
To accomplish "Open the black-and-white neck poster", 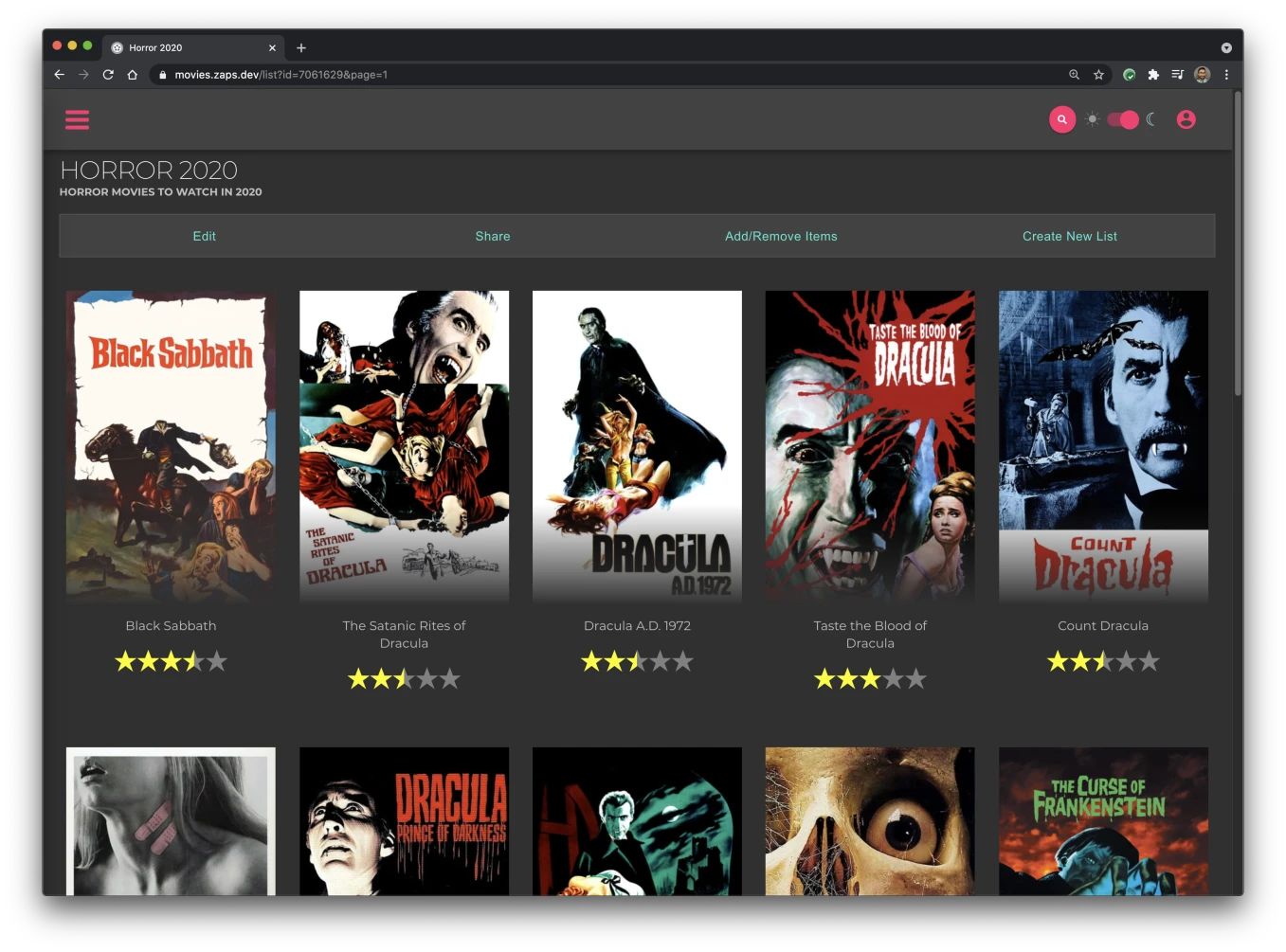I will 171,821.
